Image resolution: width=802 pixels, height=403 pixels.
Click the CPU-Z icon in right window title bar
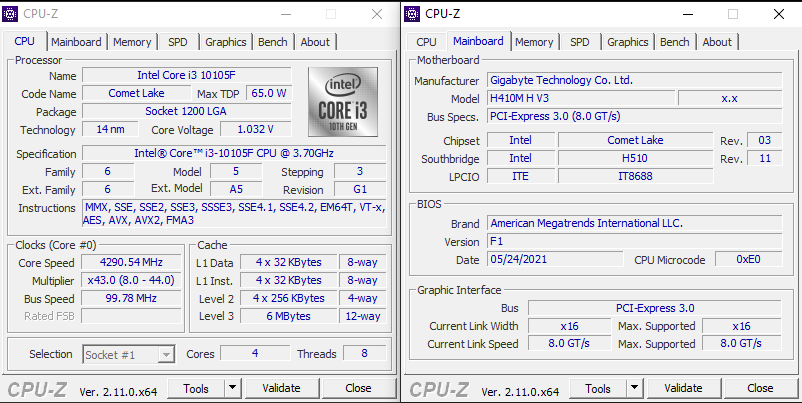pos(413,14)
